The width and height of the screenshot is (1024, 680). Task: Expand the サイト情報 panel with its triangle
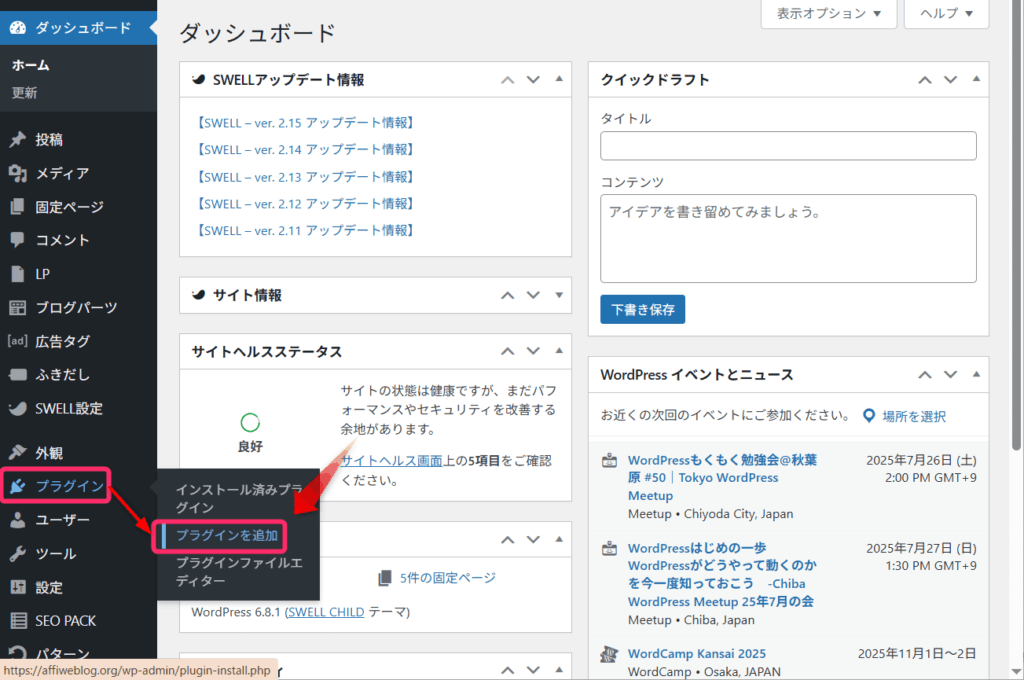[559, 295]
